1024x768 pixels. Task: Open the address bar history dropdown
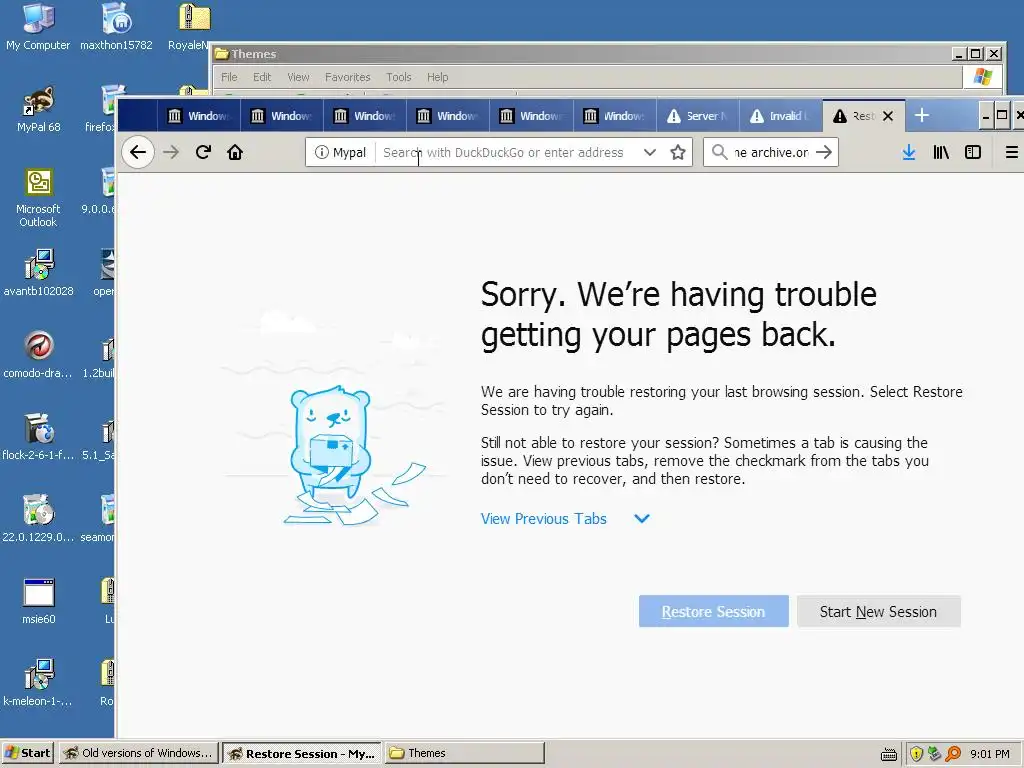point(649,152)
